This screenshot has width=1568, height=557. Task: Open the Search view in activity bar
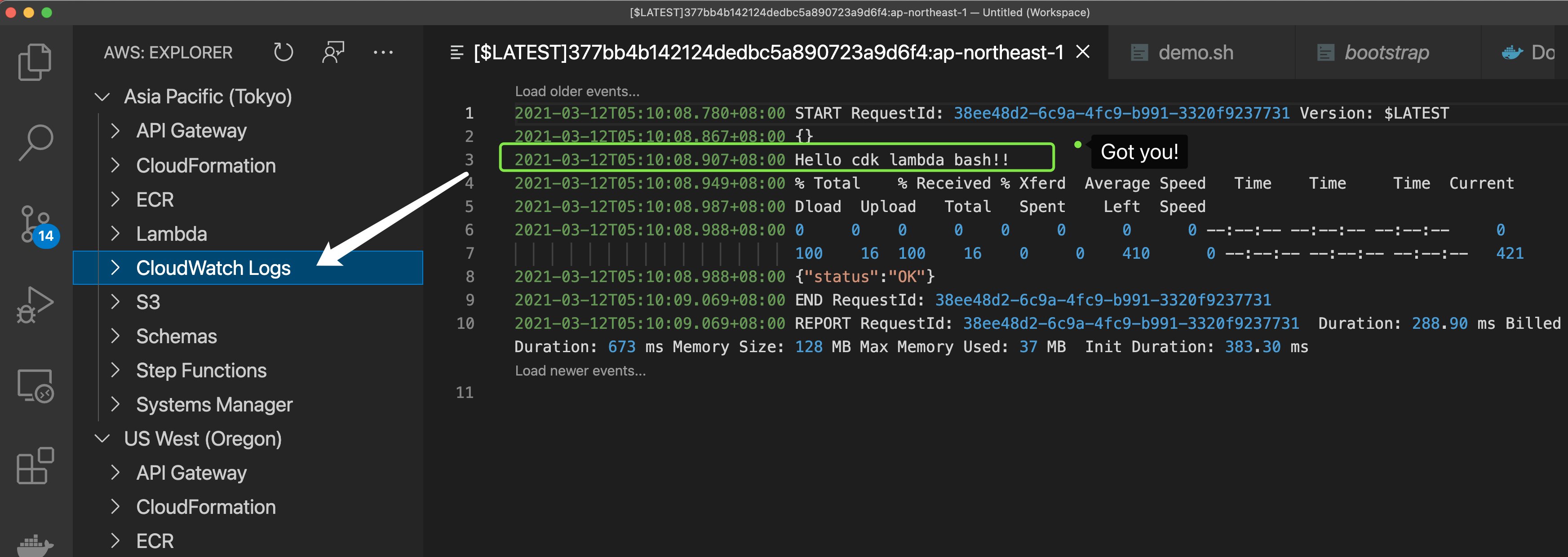click(x=35, y=142)
